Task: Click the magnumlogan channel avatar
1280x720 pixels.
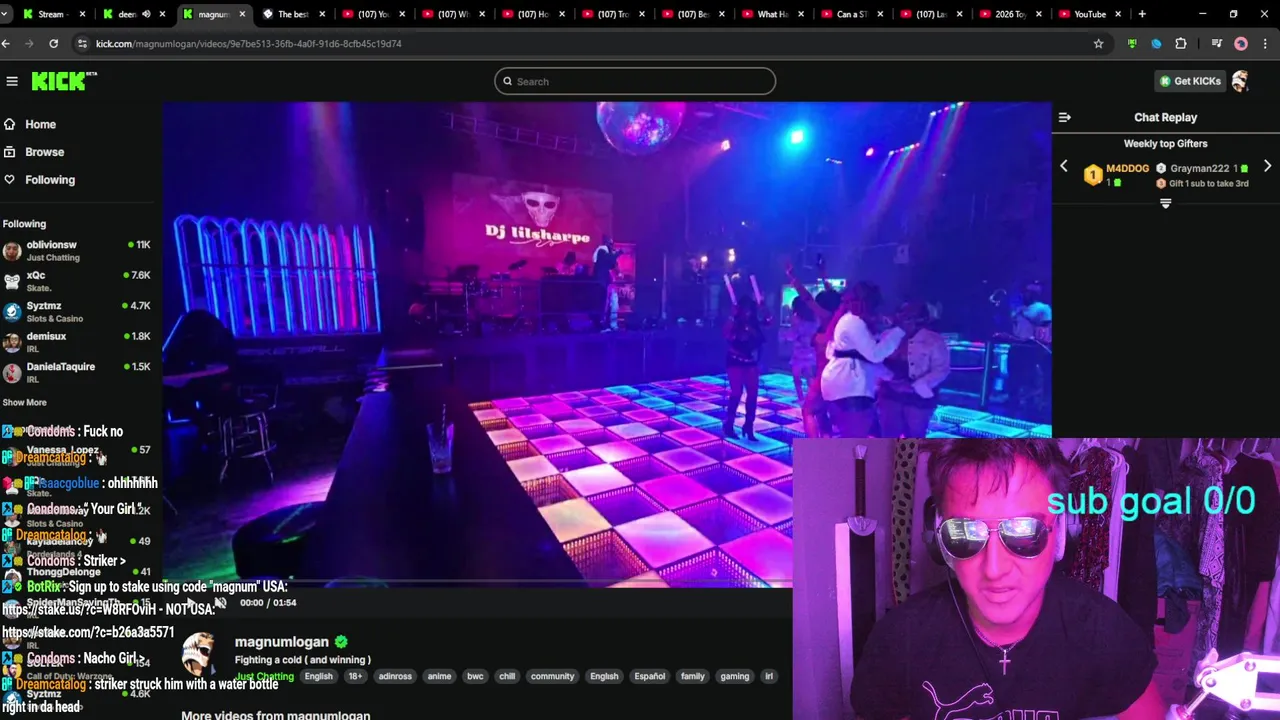Action: (198, 655)
